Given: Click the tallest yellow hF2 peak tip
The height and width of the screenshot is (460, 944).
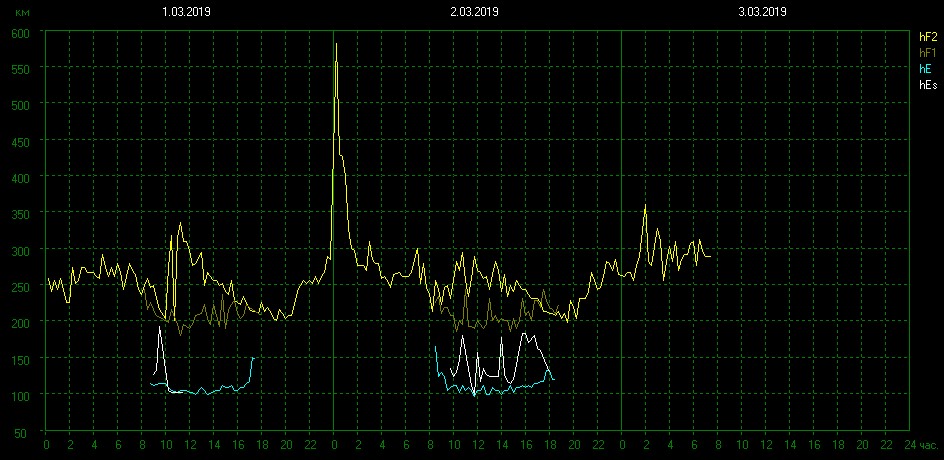Looking at the screenshot, I should pos(336,44).
